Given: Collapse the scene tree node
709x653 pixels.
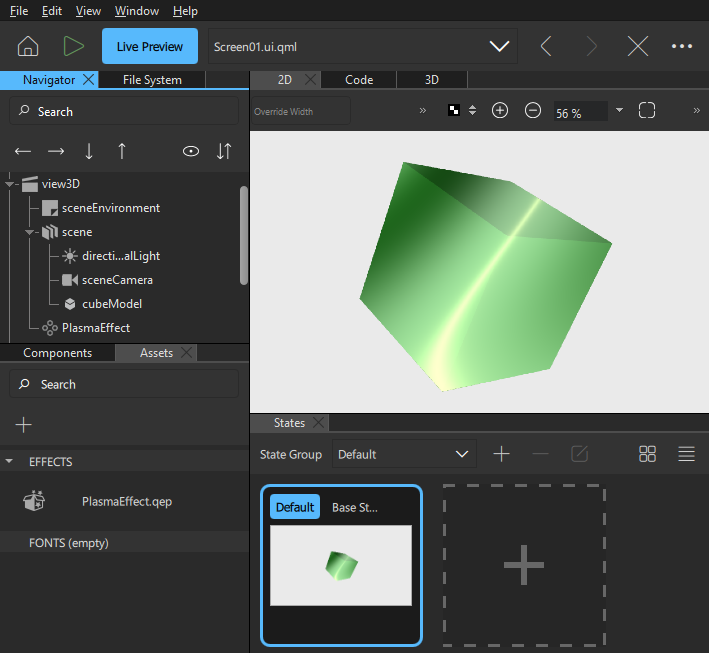Looking at the screenshot, I should 31,232.
